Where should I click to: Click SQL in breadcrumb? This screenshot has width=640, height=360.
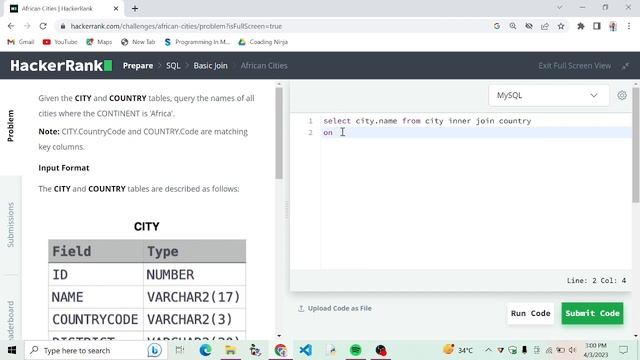click(173, 66)
